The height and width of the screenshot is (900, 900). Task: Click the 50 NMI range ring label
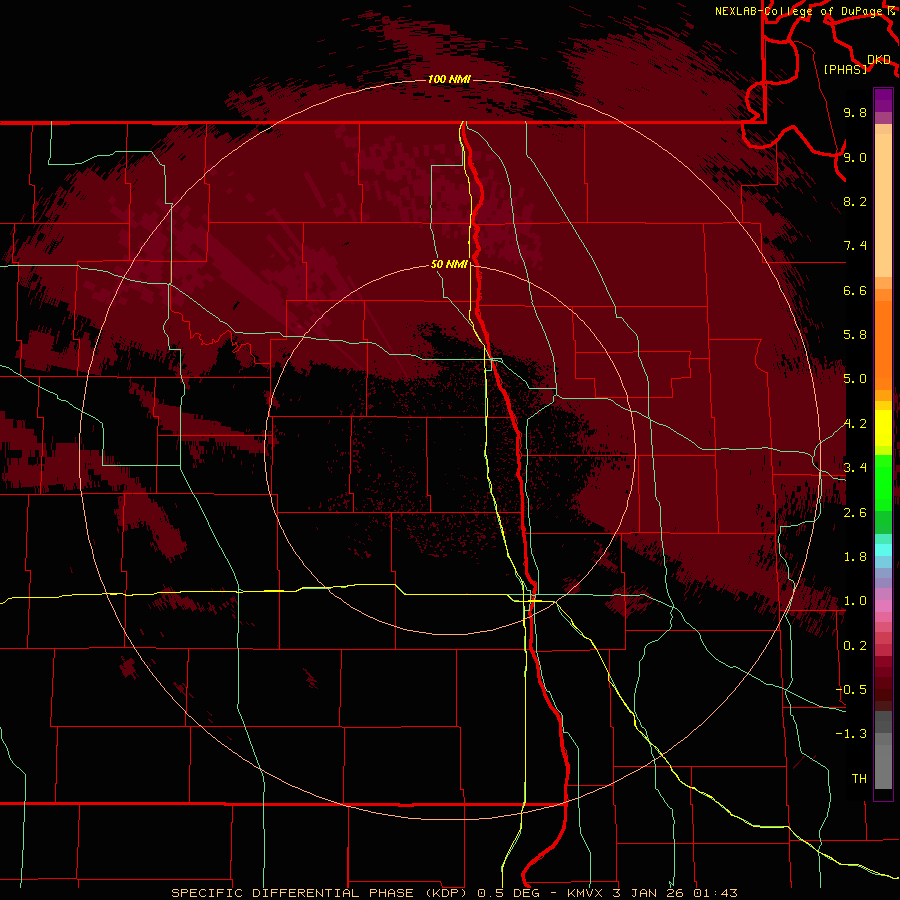coord(449,264)
